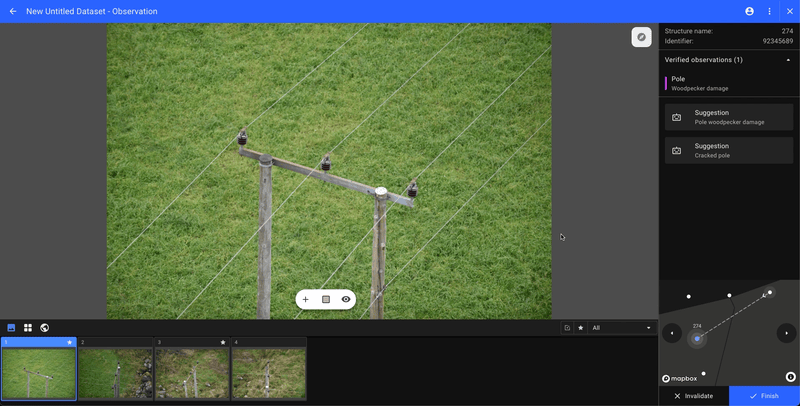The height and width of the screenshot is (406, 800).
Task: Toggle annotation visibility with the eye icon
Action: point(346,299)
